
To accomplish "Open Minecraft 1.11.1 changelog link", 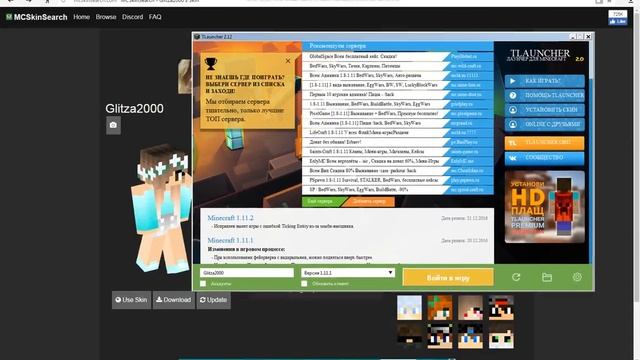I will [x=230, y=240].
